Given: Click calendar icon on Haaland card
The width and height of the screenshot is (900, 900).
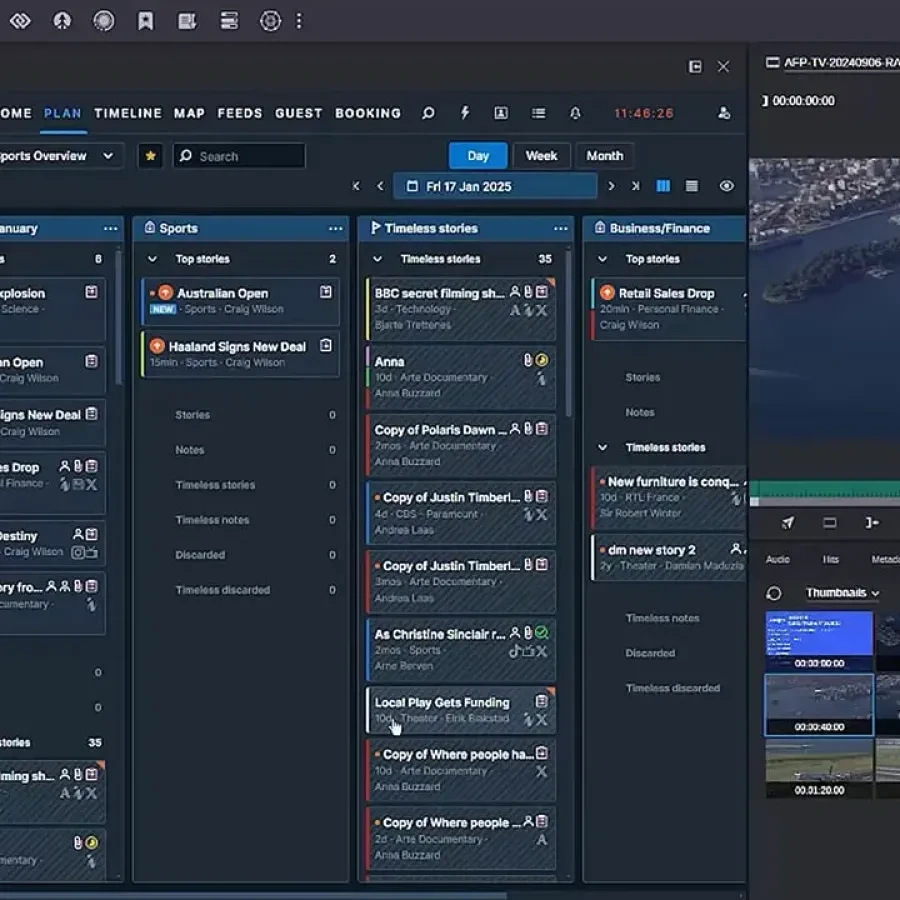Looking at the screenshot, I should click(x=325, y=345).
